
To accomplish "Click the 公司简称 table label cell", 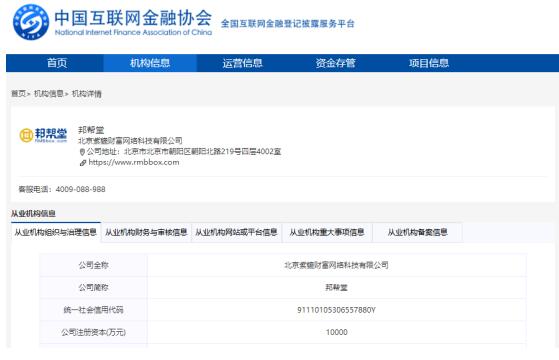I will point(93,288).
